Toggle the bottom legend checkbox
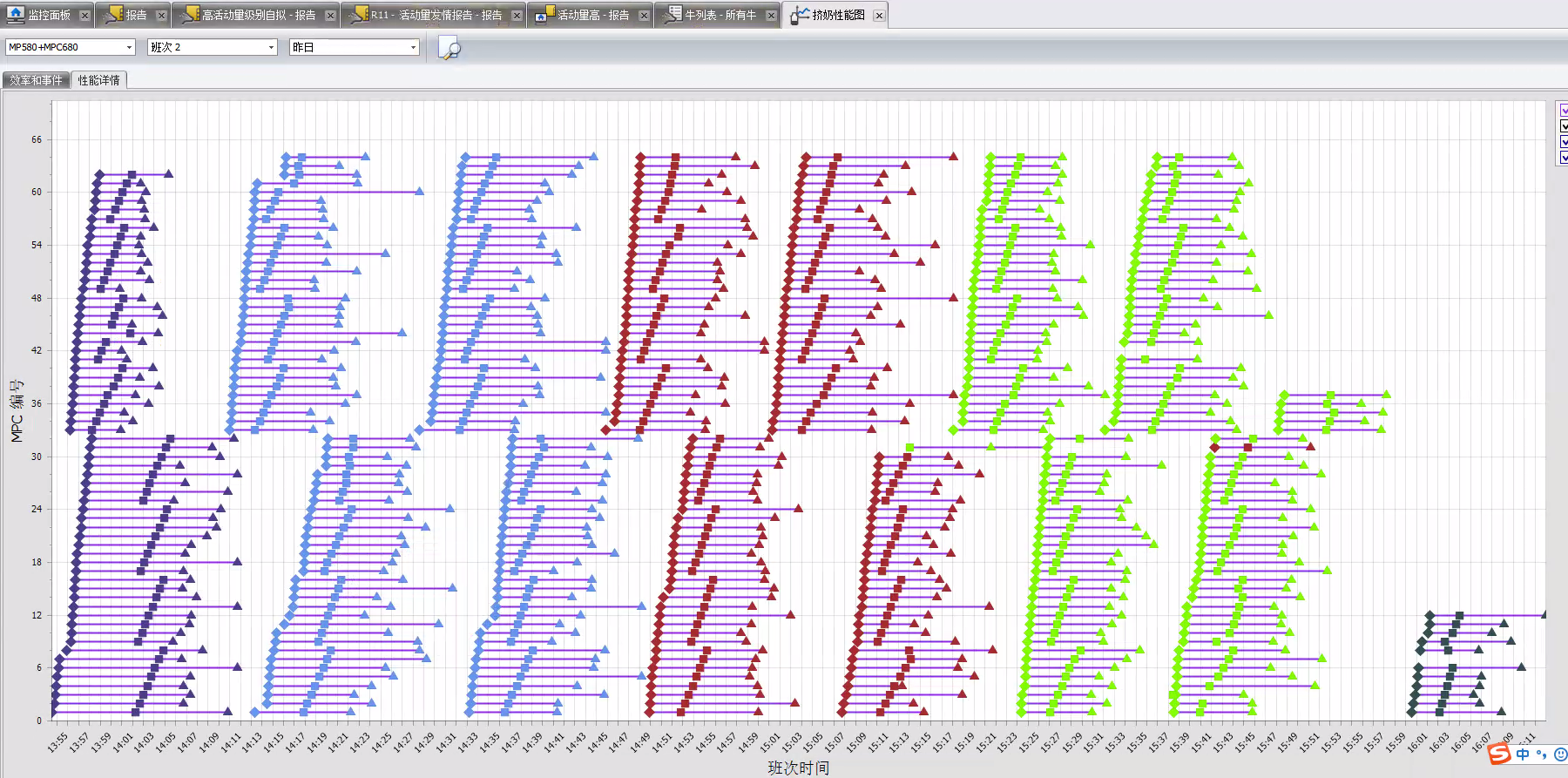 pyautogui.click(x=1565, y=158)
